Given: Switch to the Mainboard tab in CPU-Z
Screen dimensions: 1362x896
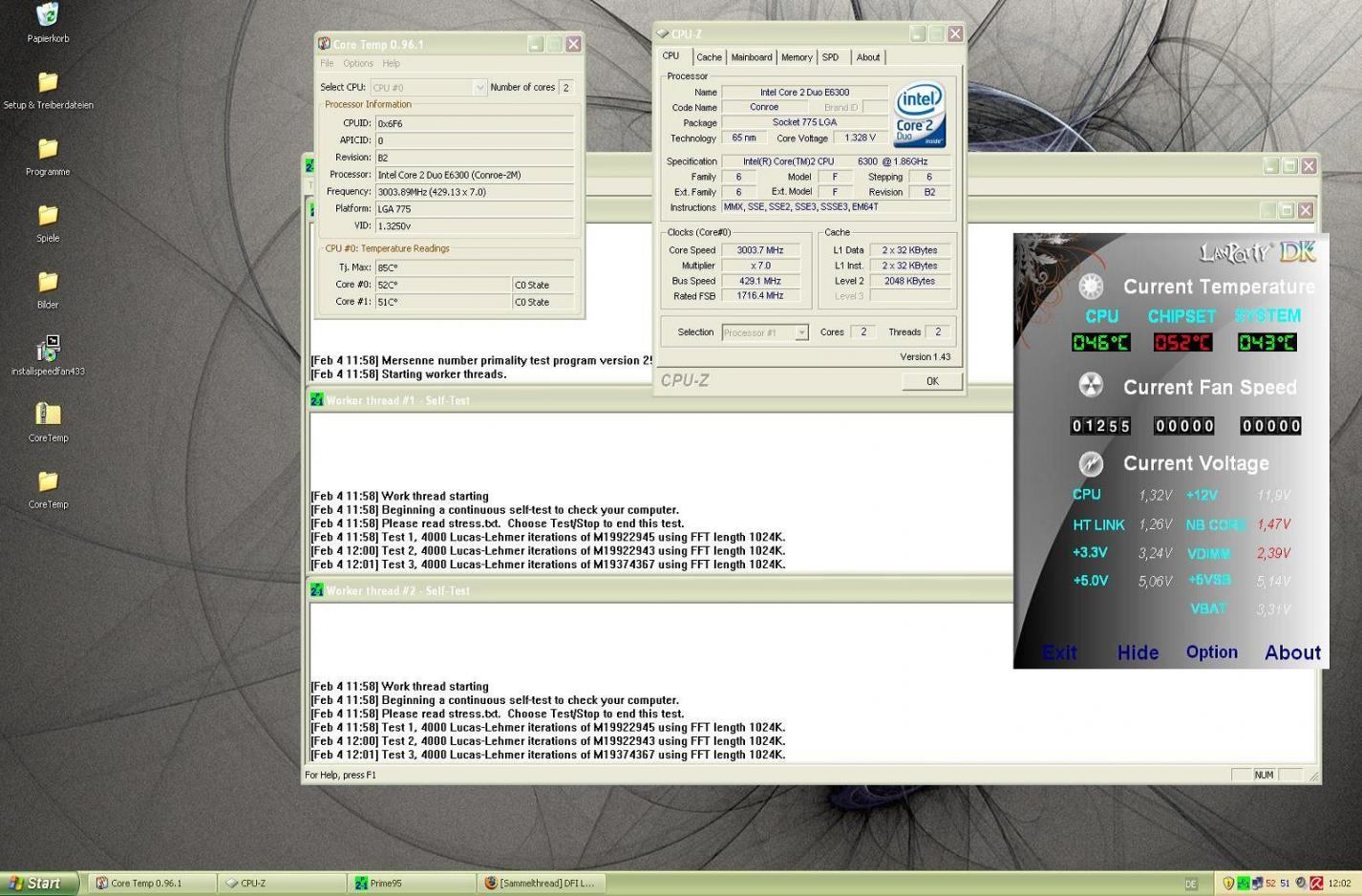Looking at the screenshot, I should pos(752,57).
